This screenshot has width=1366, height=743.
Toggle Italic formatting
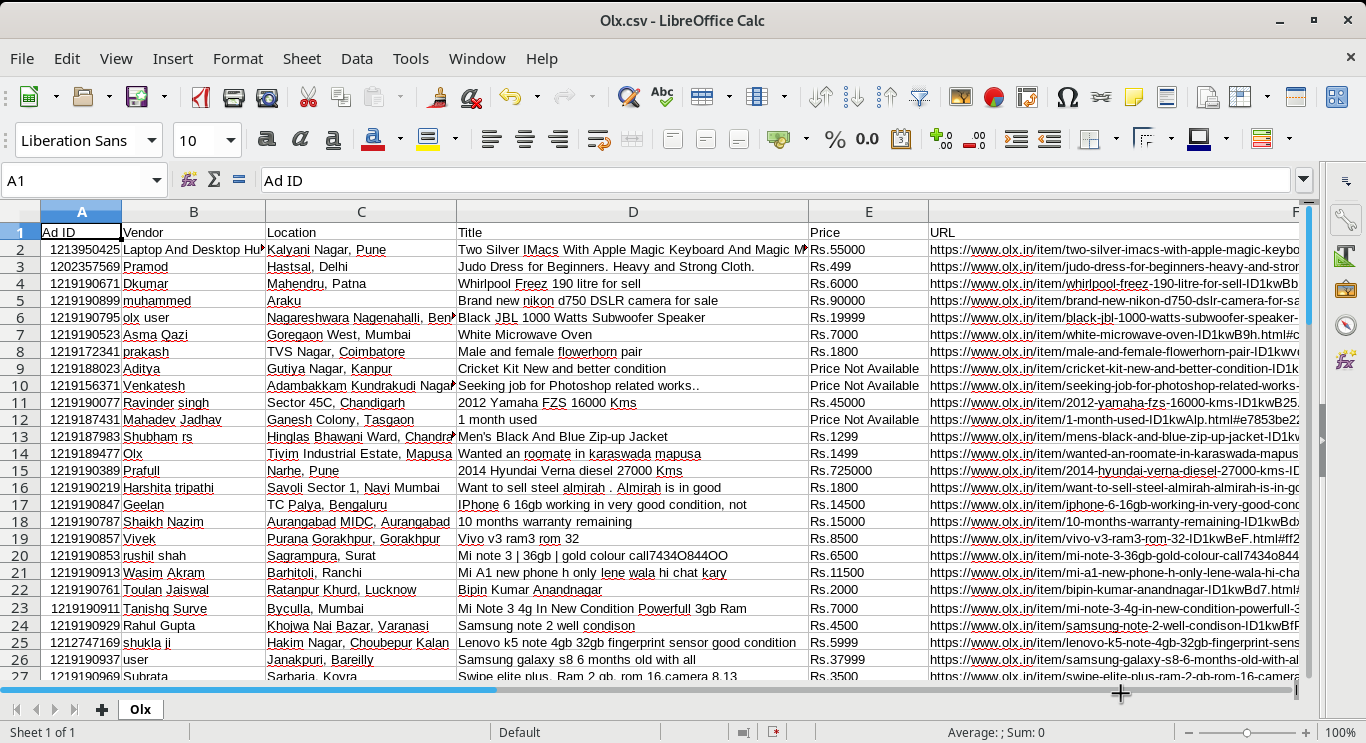click(300, 139)
